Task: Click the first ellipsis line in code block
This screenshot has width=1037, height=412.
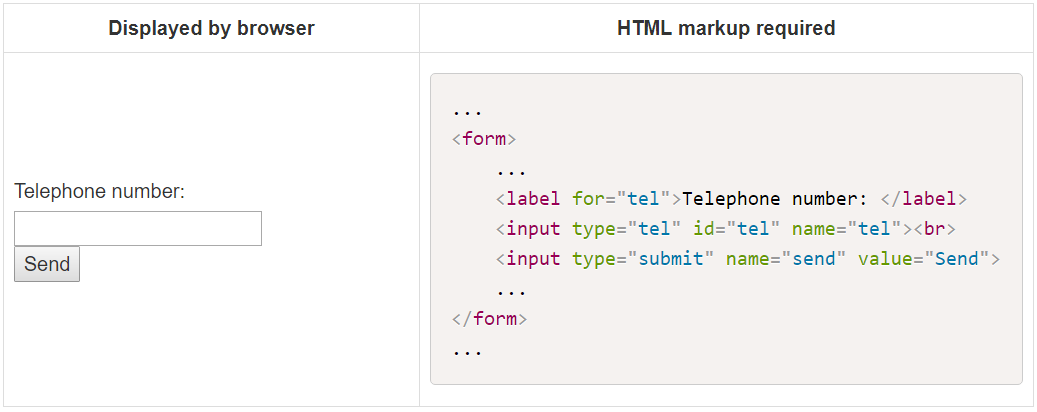Action: point(468,111)
